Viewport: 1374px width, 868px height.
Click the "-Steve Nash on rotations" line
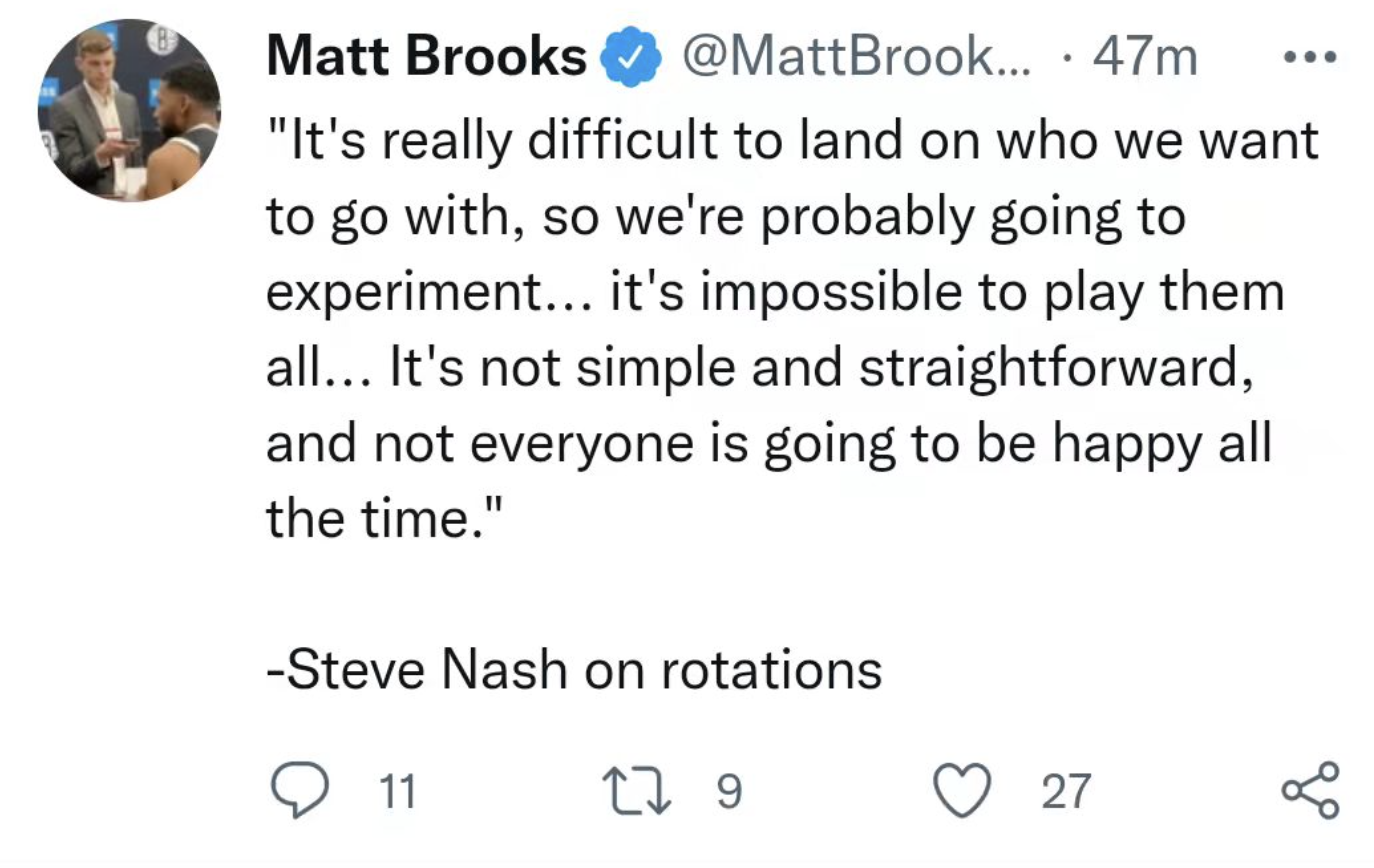[574, 669]
